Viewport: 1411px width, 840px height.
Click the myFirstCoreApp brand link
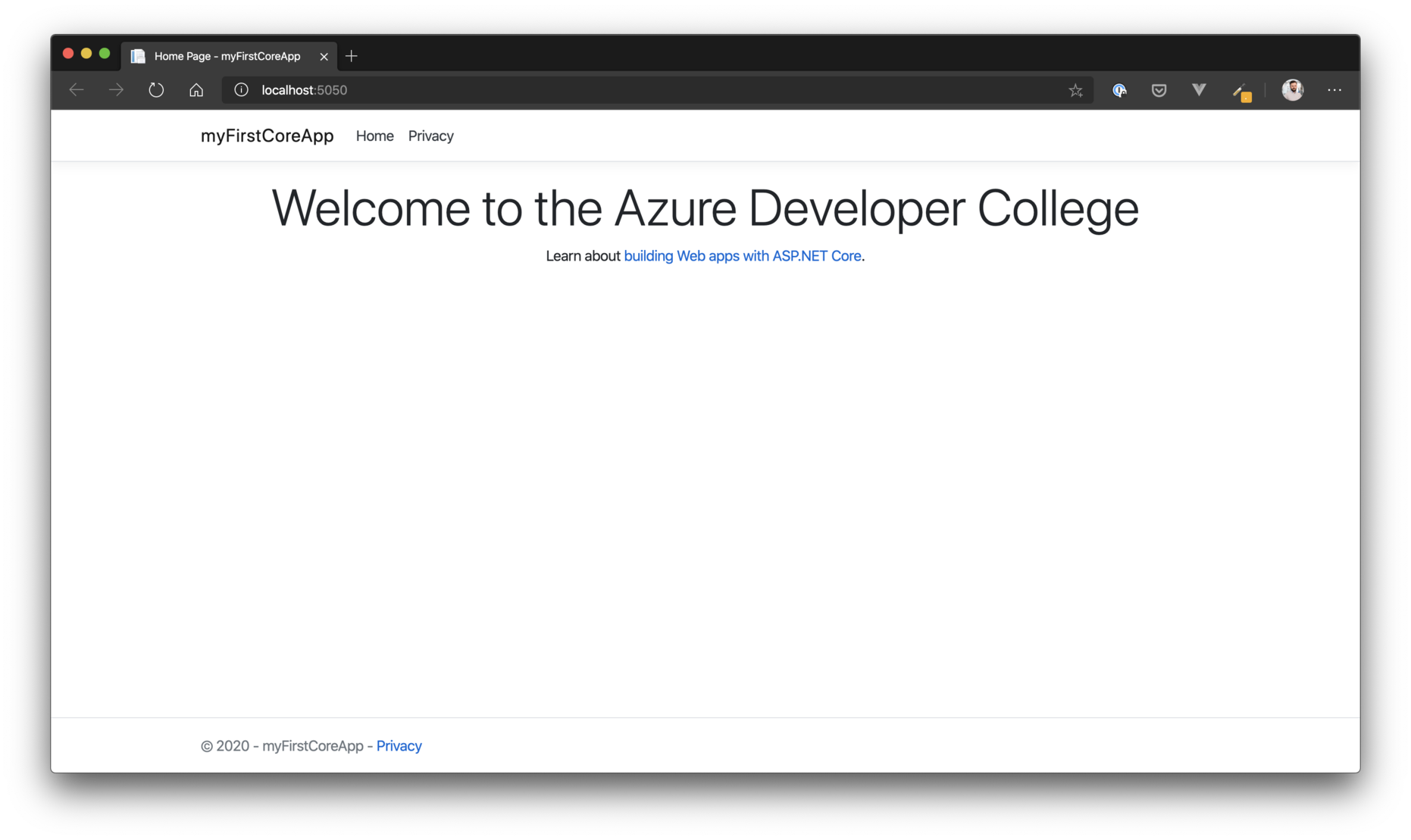pyautogui.click(x=267, y=136)
